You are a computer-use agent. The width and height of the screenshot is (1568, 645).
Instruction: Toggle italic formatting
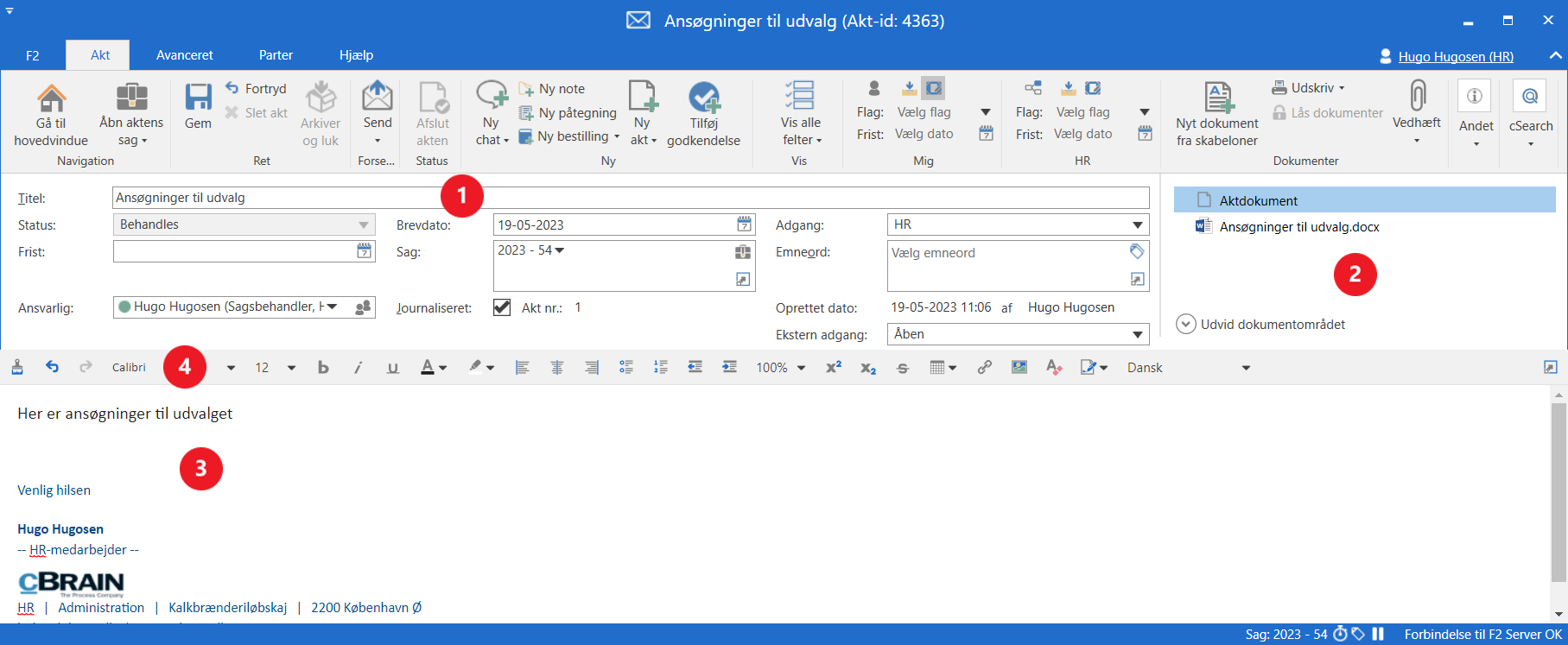[358, 368]
